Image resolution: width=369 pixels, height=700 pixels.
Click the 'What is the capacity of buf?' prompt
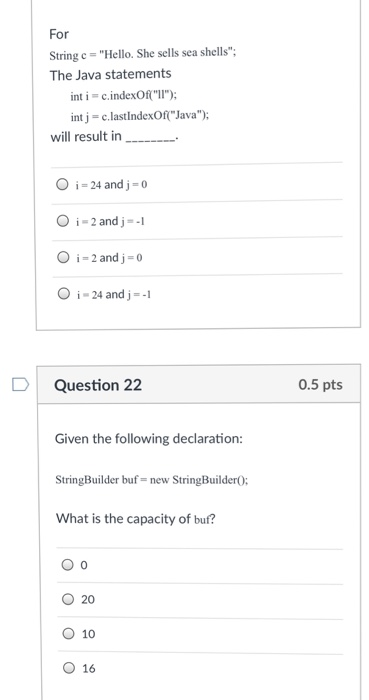136,519
